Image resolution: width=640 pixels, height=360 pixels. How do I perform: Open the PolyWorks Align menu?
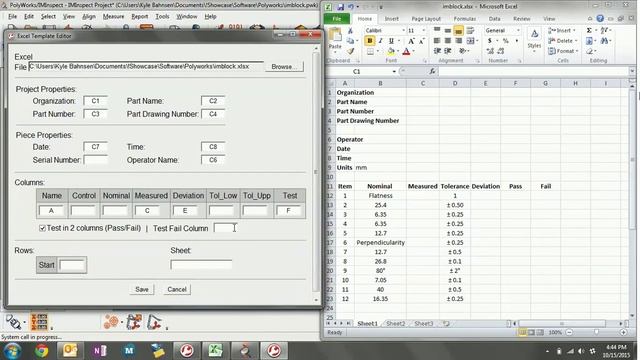(x=89, y=16)
